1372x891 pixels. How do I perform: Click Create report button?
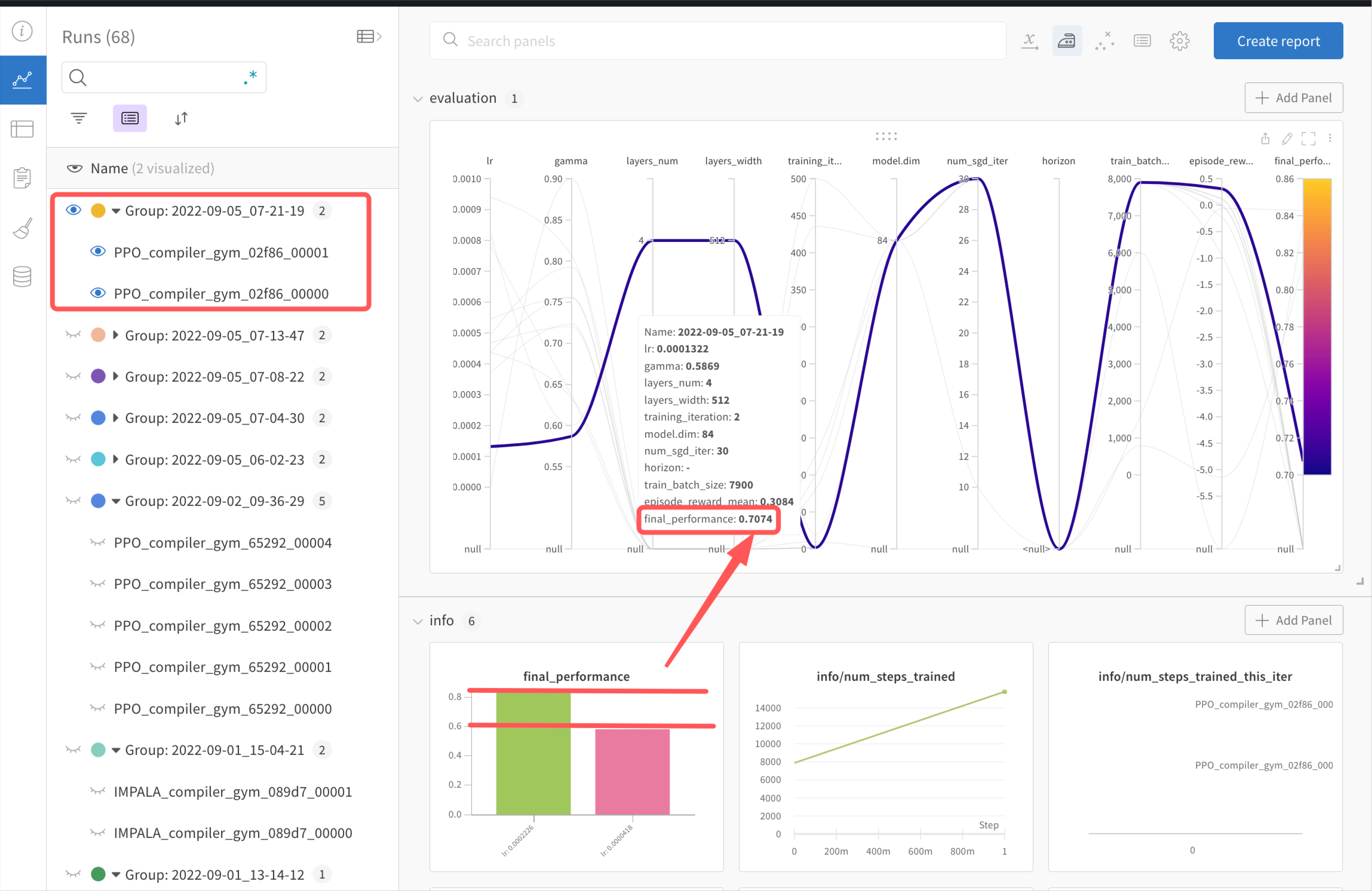coord(1278,41)
